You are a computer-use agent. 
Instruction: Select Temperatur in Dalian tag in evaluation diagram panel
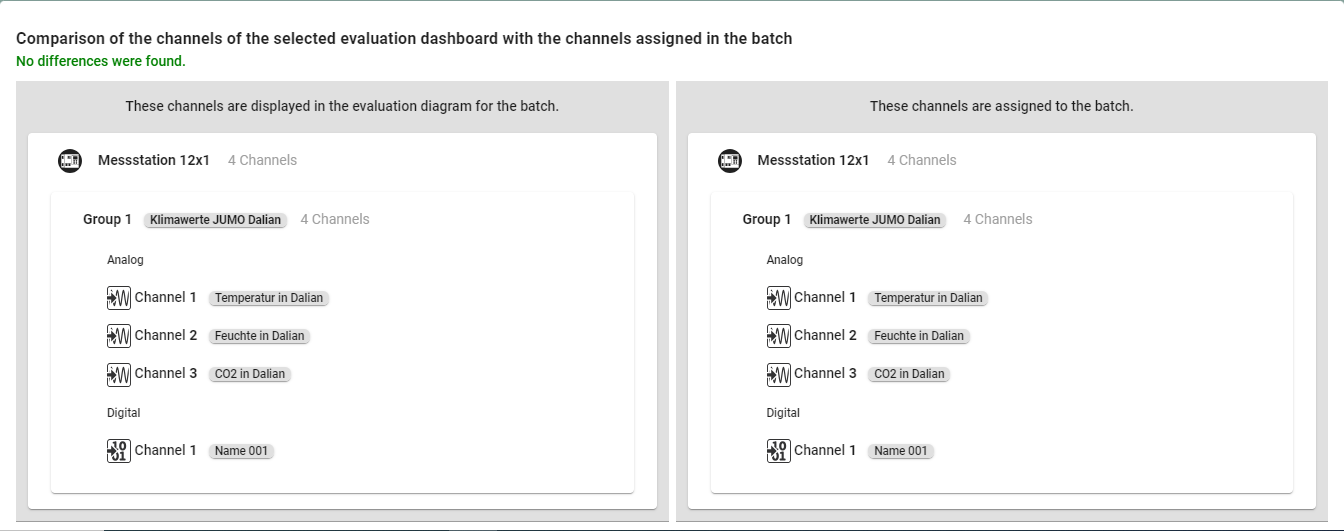[x=269, y=298]
